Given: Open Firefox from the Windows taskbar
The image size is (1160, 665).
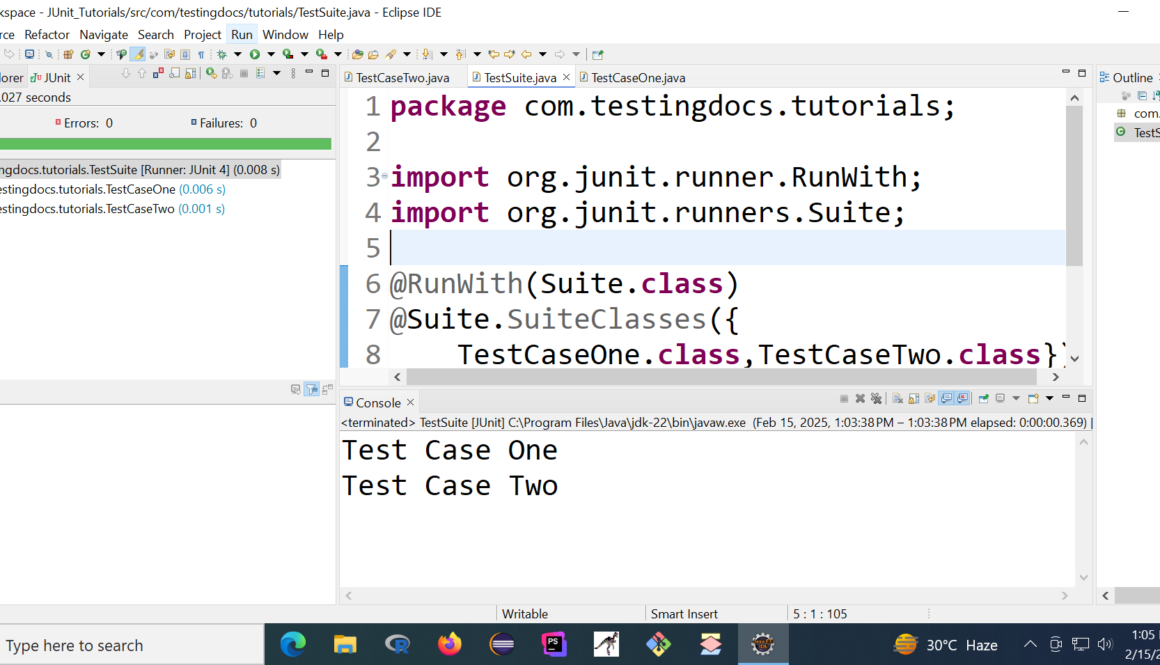Looking at the screenshot, I should [x=450, y=645].
